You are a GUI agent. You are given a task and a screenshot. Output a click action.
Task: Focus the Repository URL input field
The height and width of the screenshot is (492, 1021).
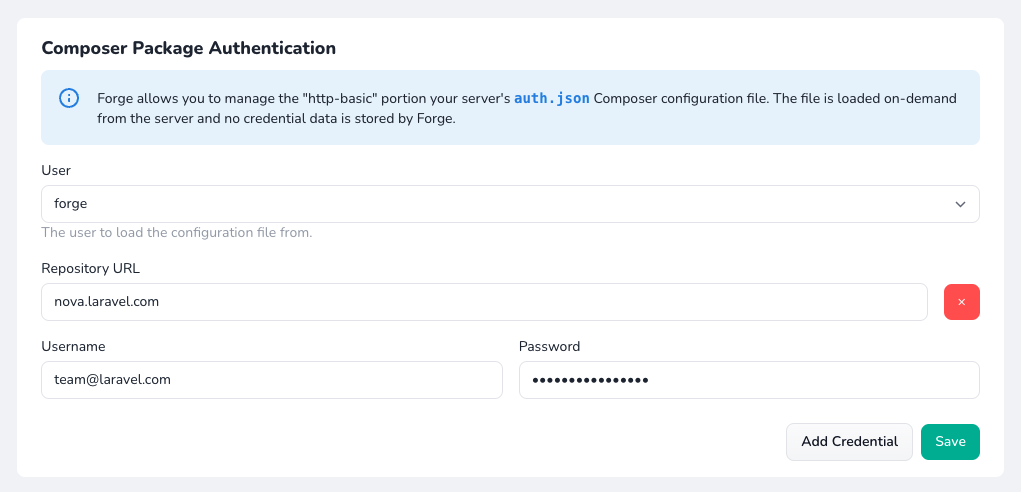point(484,301)
